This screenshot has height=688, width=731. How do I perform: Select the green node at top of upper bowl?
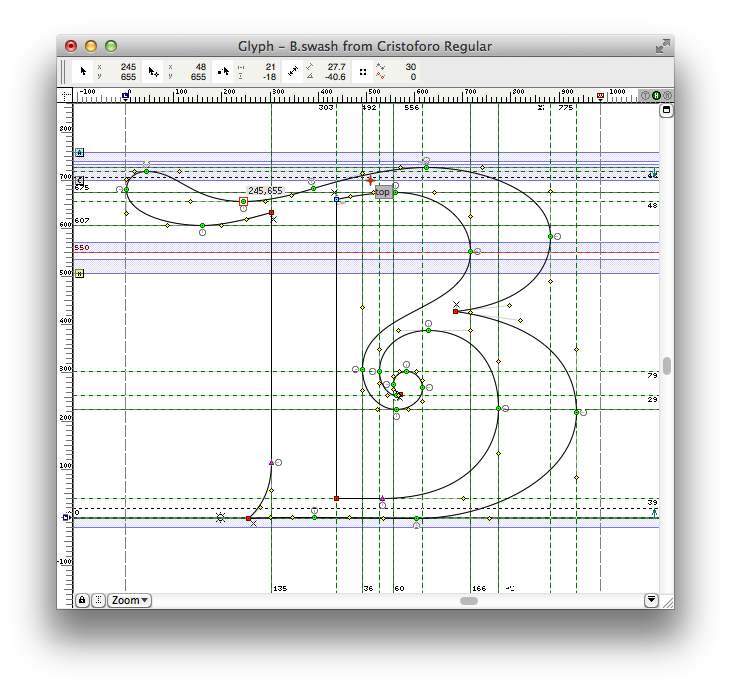point(426,167)
